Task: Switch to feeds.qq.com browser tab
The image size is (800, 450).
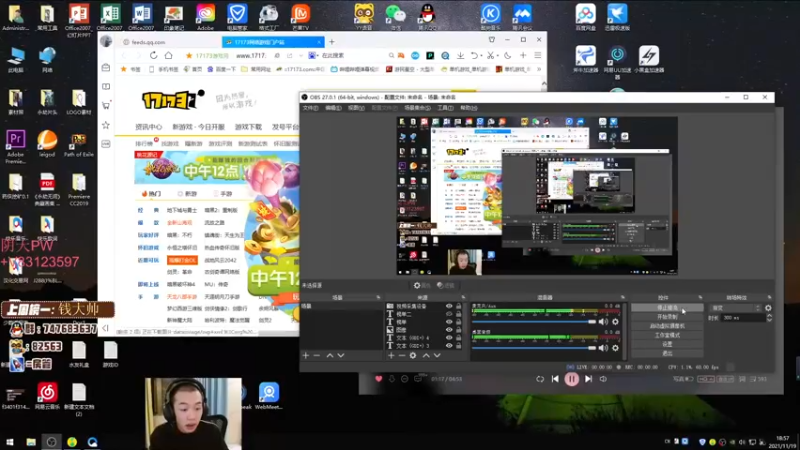Action: click(x=168, y=42)
